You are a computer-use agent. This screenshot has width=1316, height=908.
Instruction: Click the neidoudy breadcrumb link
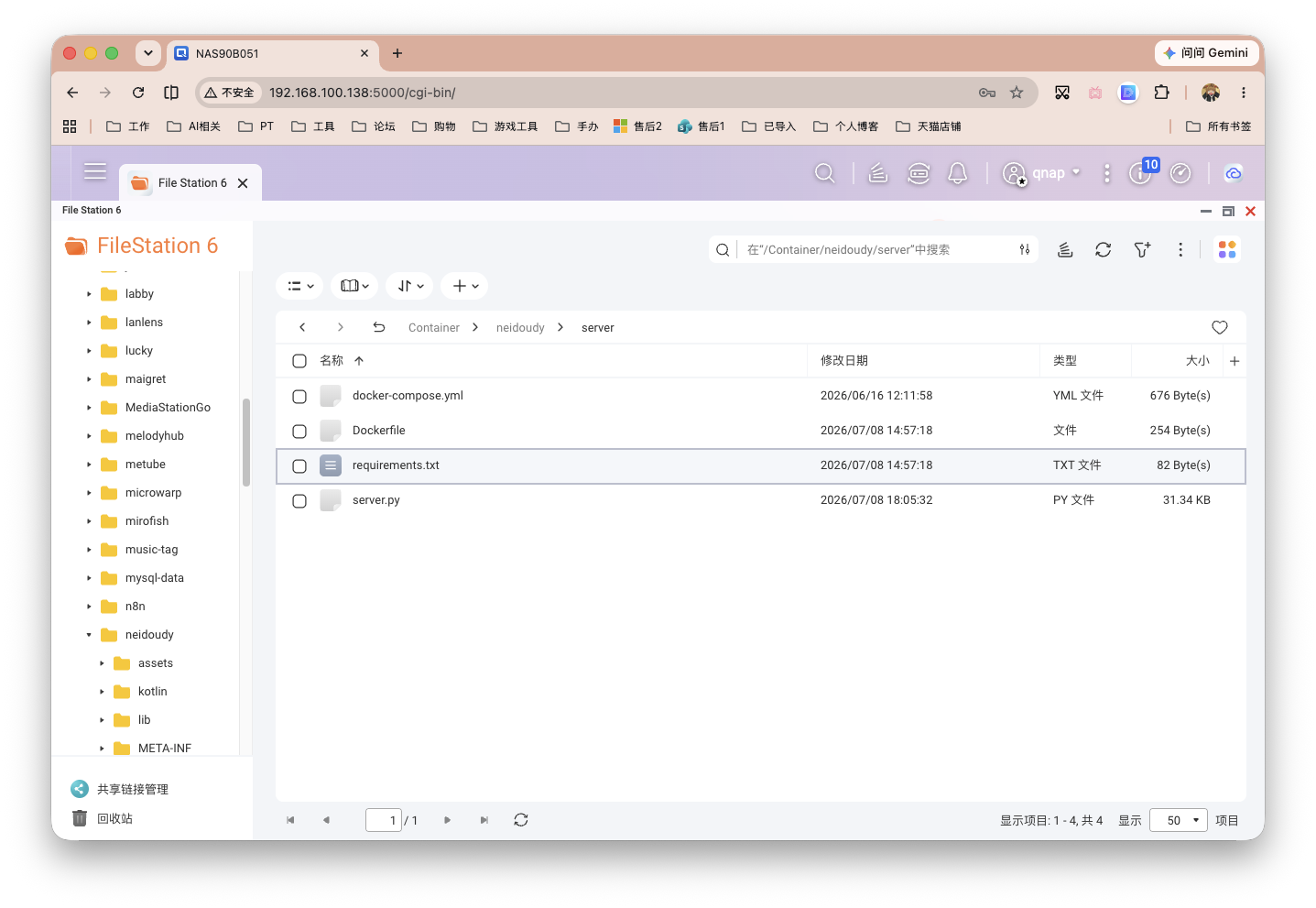(520, 328)
